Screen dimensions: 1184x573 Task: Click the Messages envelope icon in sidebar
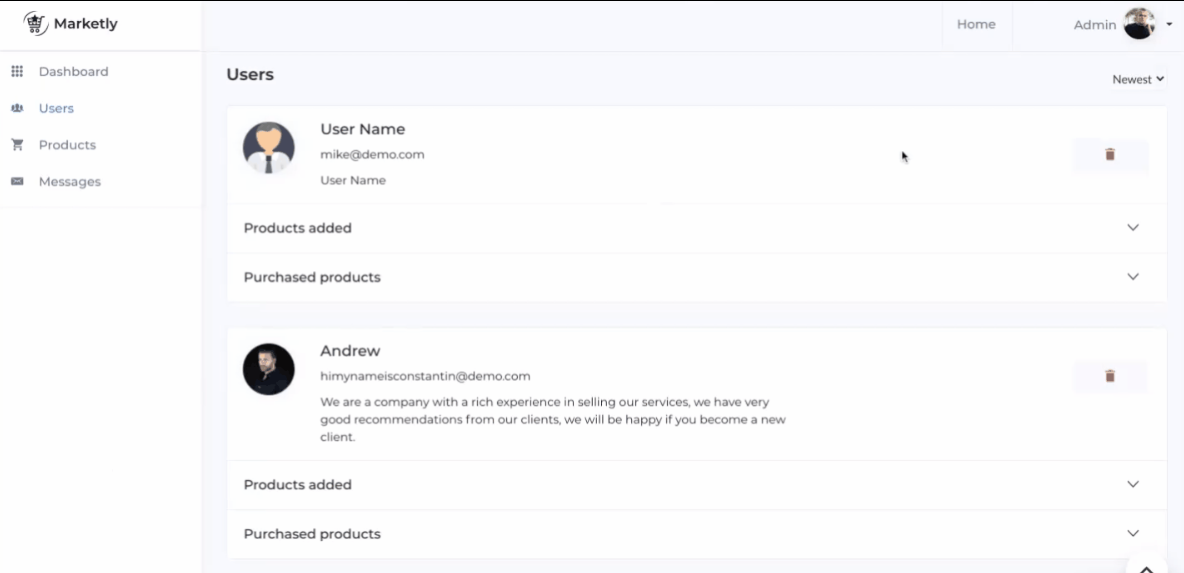[x=17, y=182]
